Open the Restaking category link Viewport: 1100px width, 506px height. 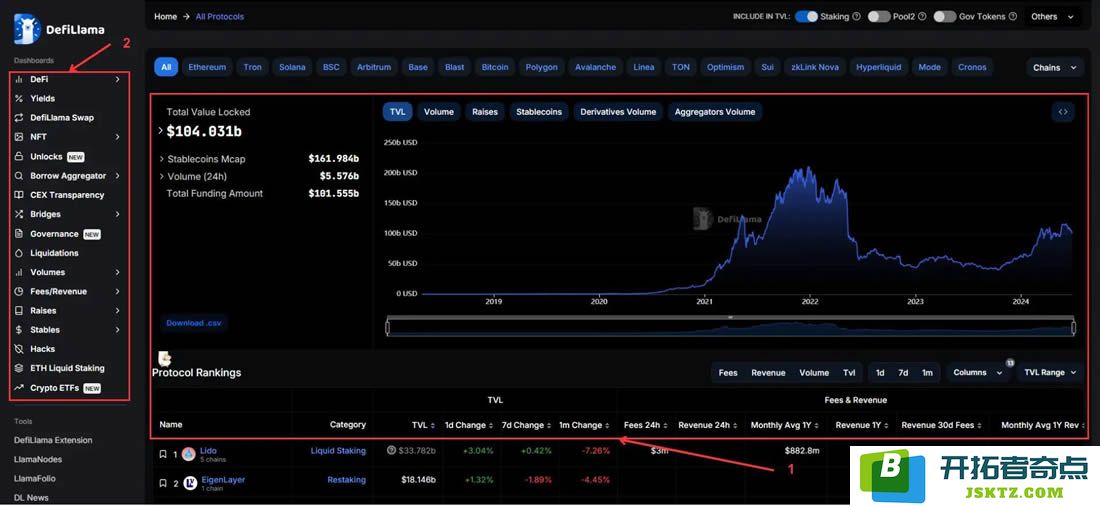[347, 480]
